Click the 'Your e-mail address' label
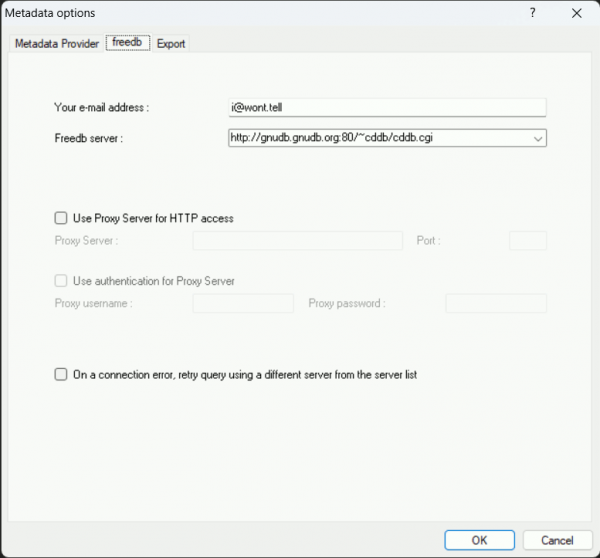The height and width of the screenshot is (558, 600). pos(108,107)
